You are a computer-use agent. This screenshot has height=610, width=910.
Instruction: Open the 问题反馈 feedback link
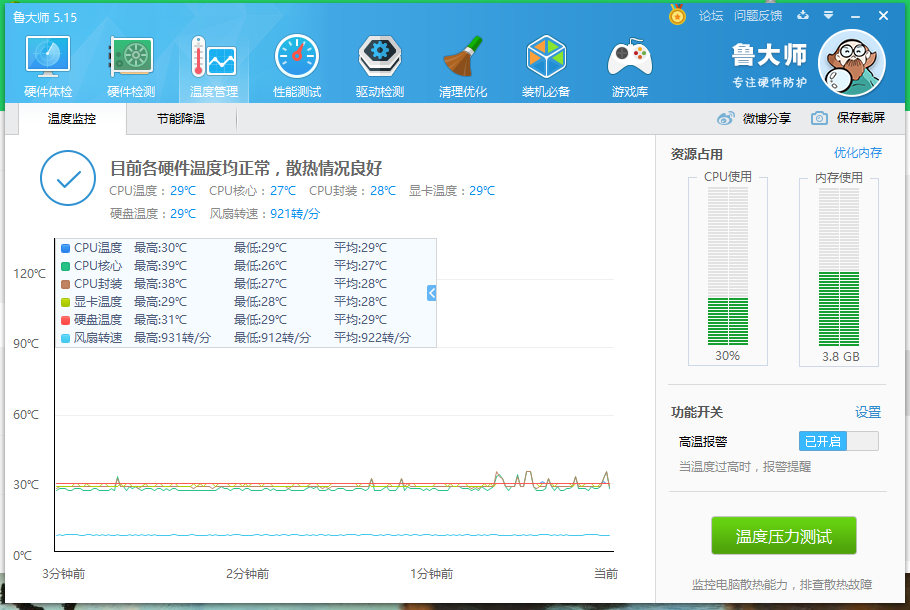758,16
